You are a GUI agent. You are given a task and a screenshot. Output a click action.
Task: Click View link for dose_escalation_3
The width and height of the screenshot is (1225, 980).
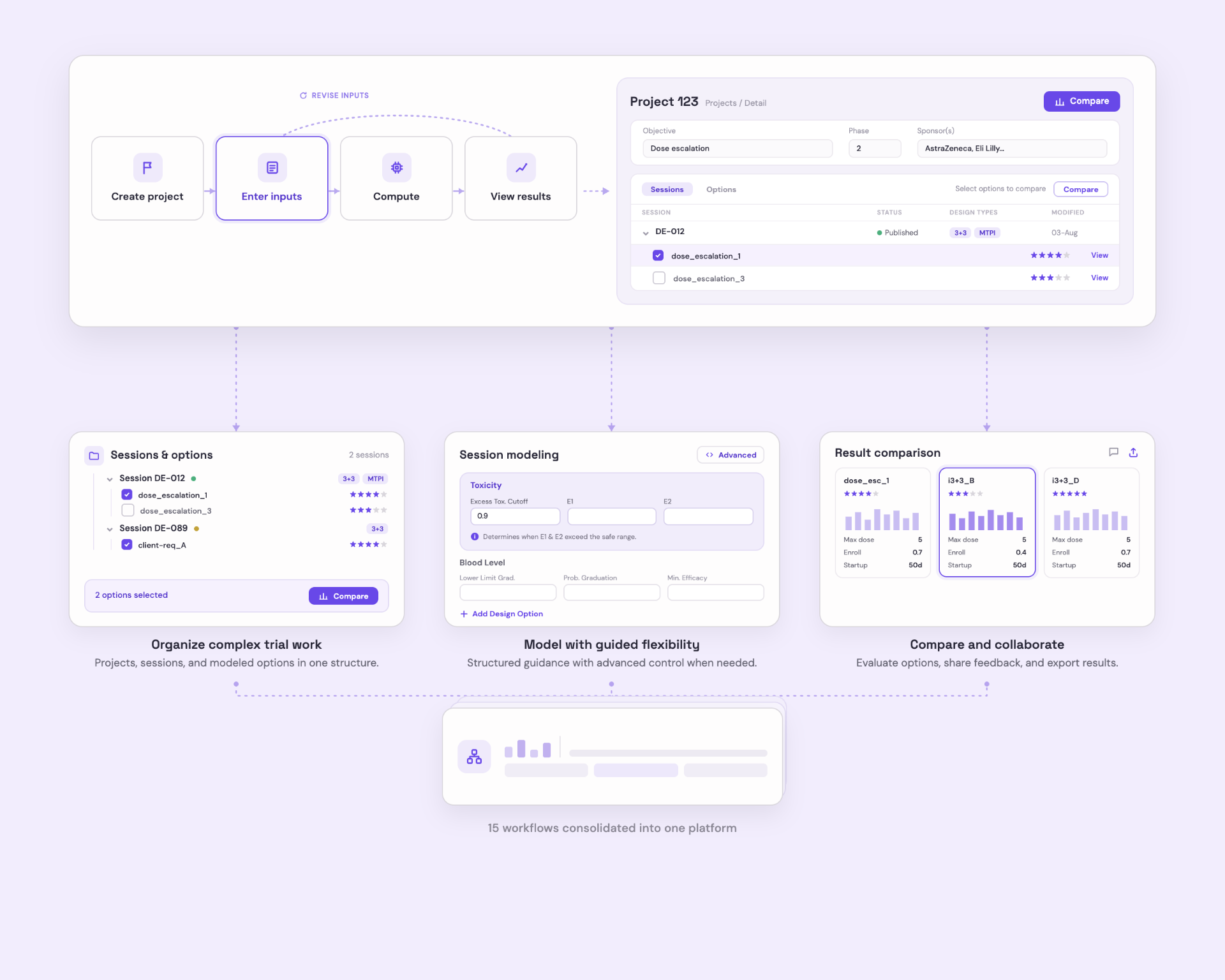point(1099,278)
